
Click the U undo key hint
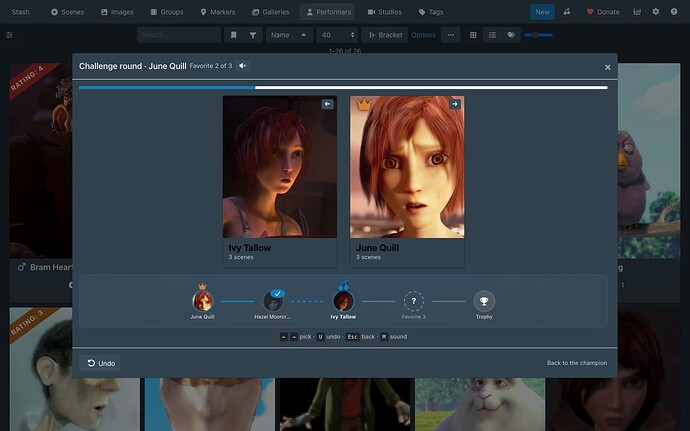(320, 337)
